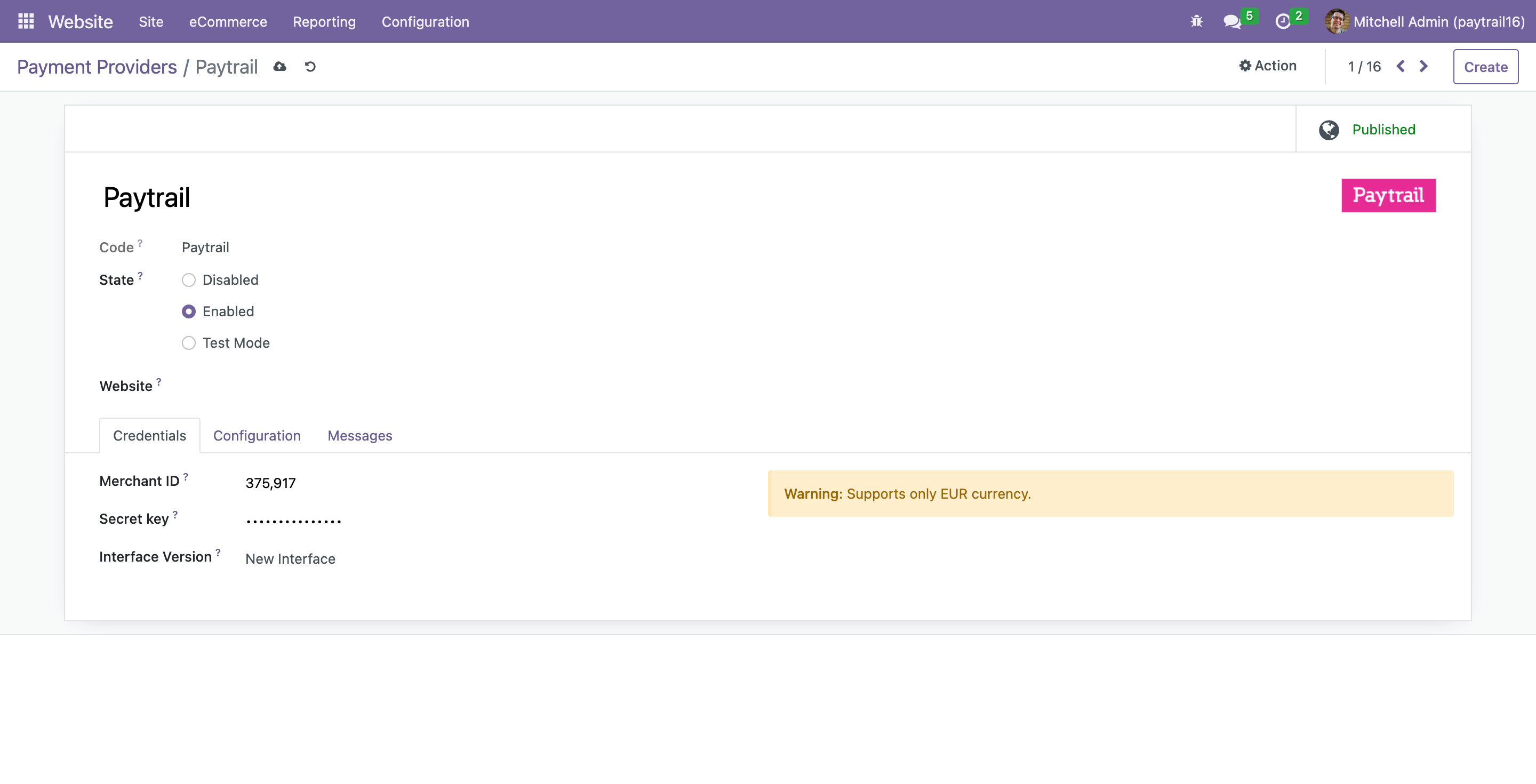Open Mitchell Admin user menu

(x=1425, y=21)
